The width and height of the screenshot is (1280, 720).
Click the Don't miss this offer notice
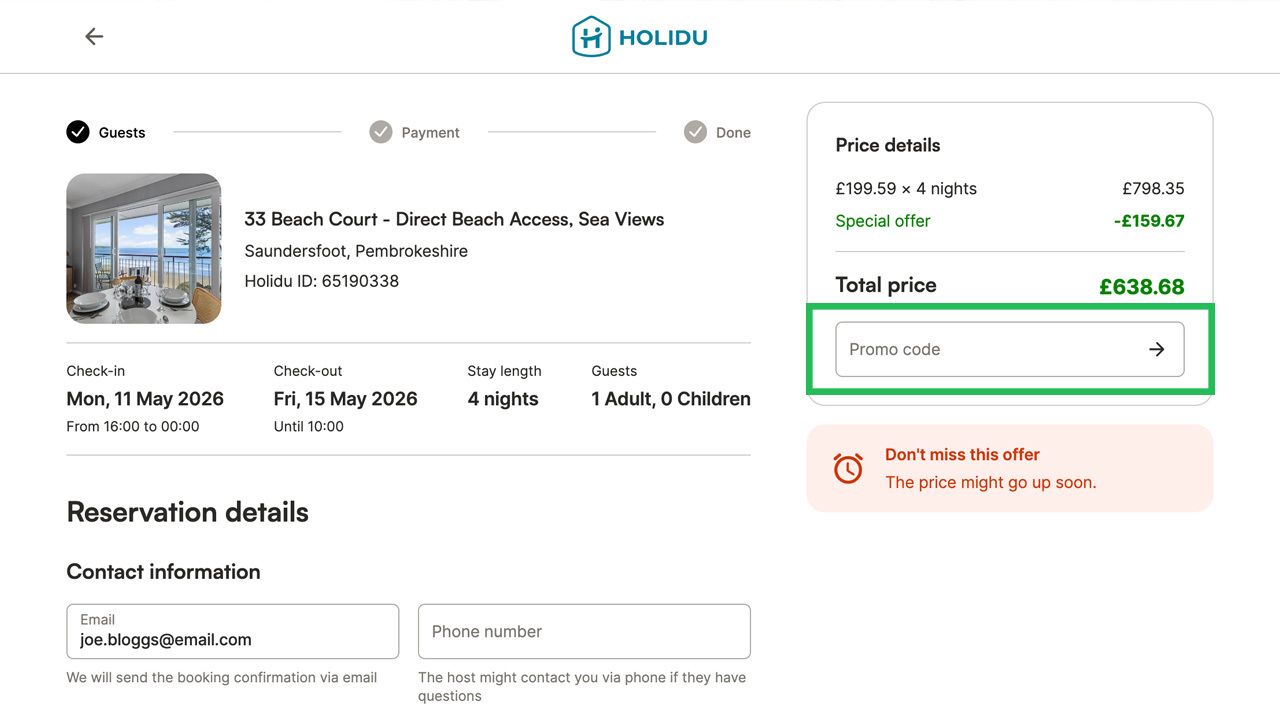coord(1009,468)
